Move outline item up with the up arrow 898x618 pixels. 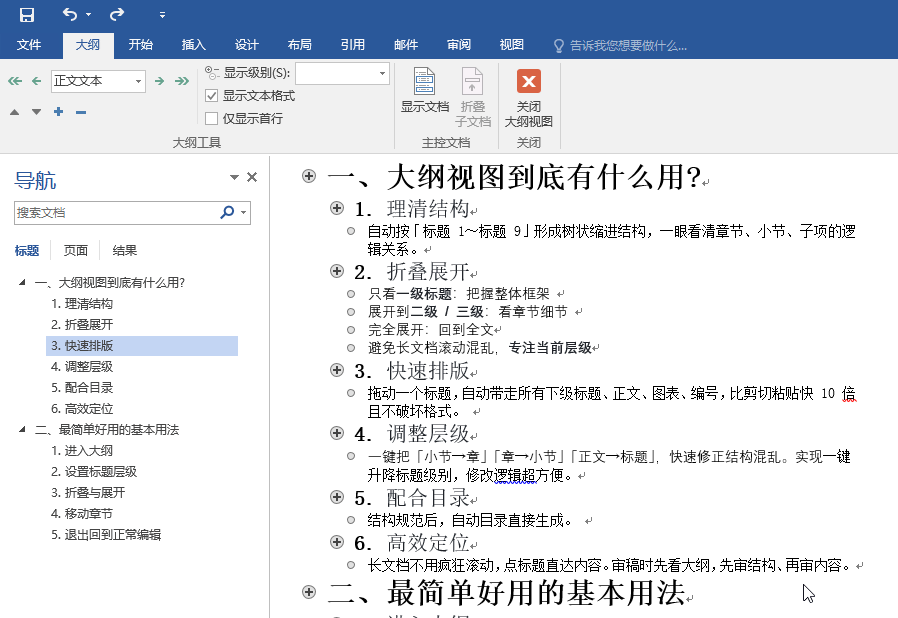coord(14,112)
